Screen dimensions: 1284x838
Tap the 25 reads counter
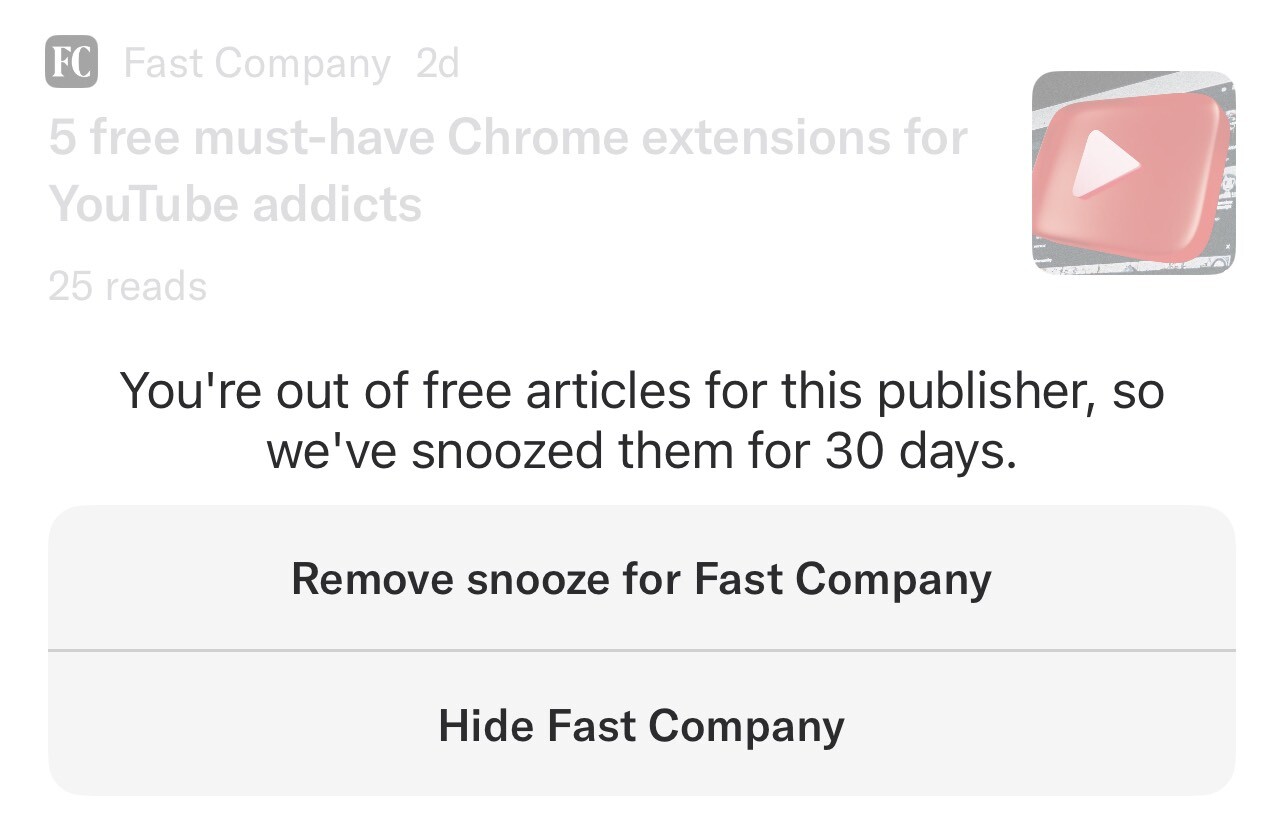click(127, 287)
